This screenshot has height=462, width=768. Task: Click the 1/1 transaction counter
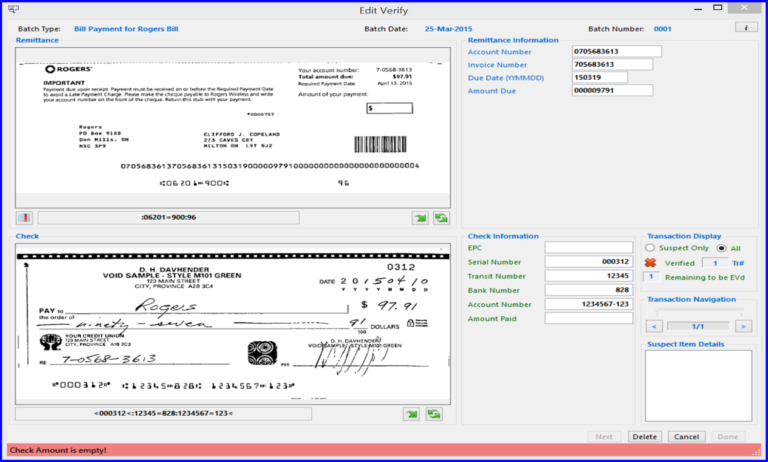698,326
